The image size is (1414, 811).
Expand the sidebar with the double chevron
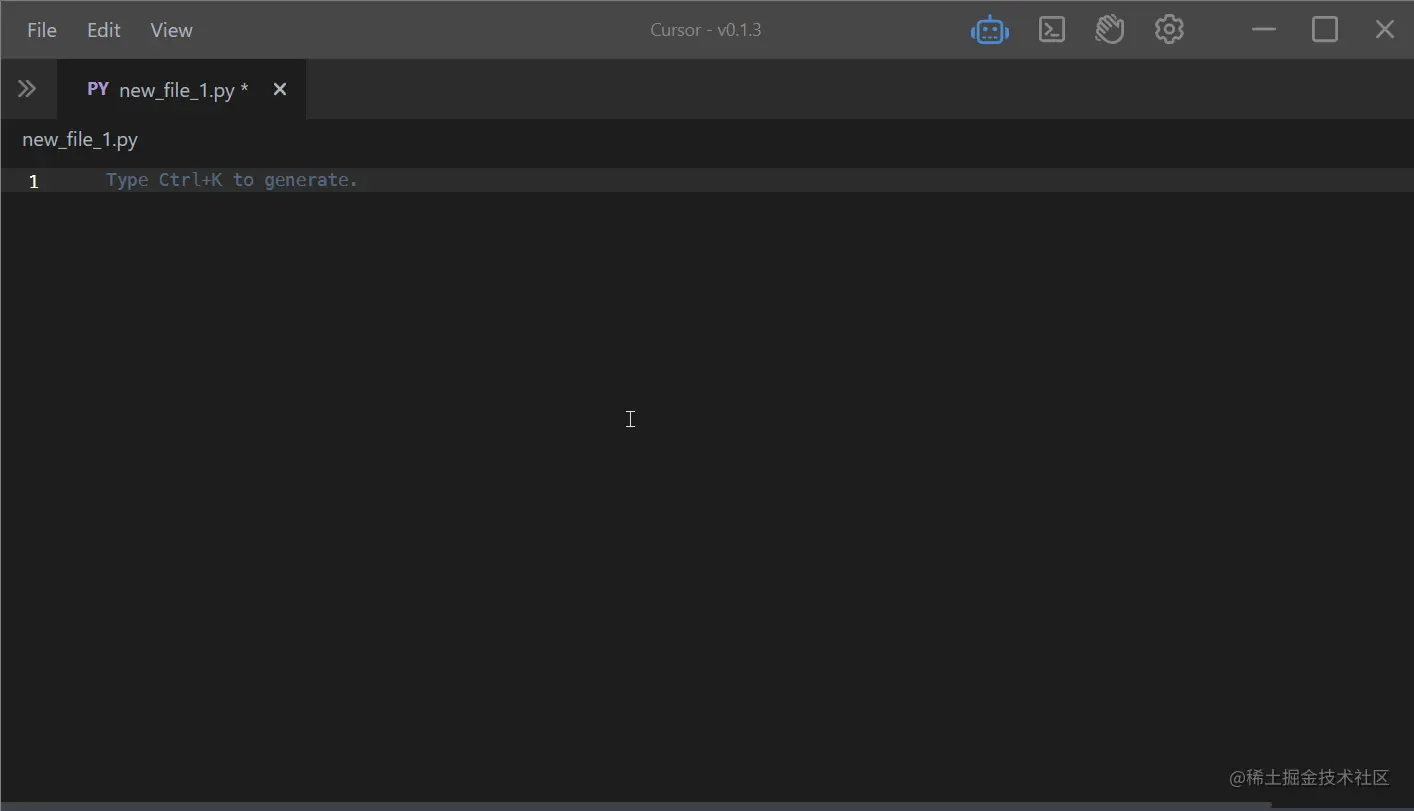tap(28, 88)
